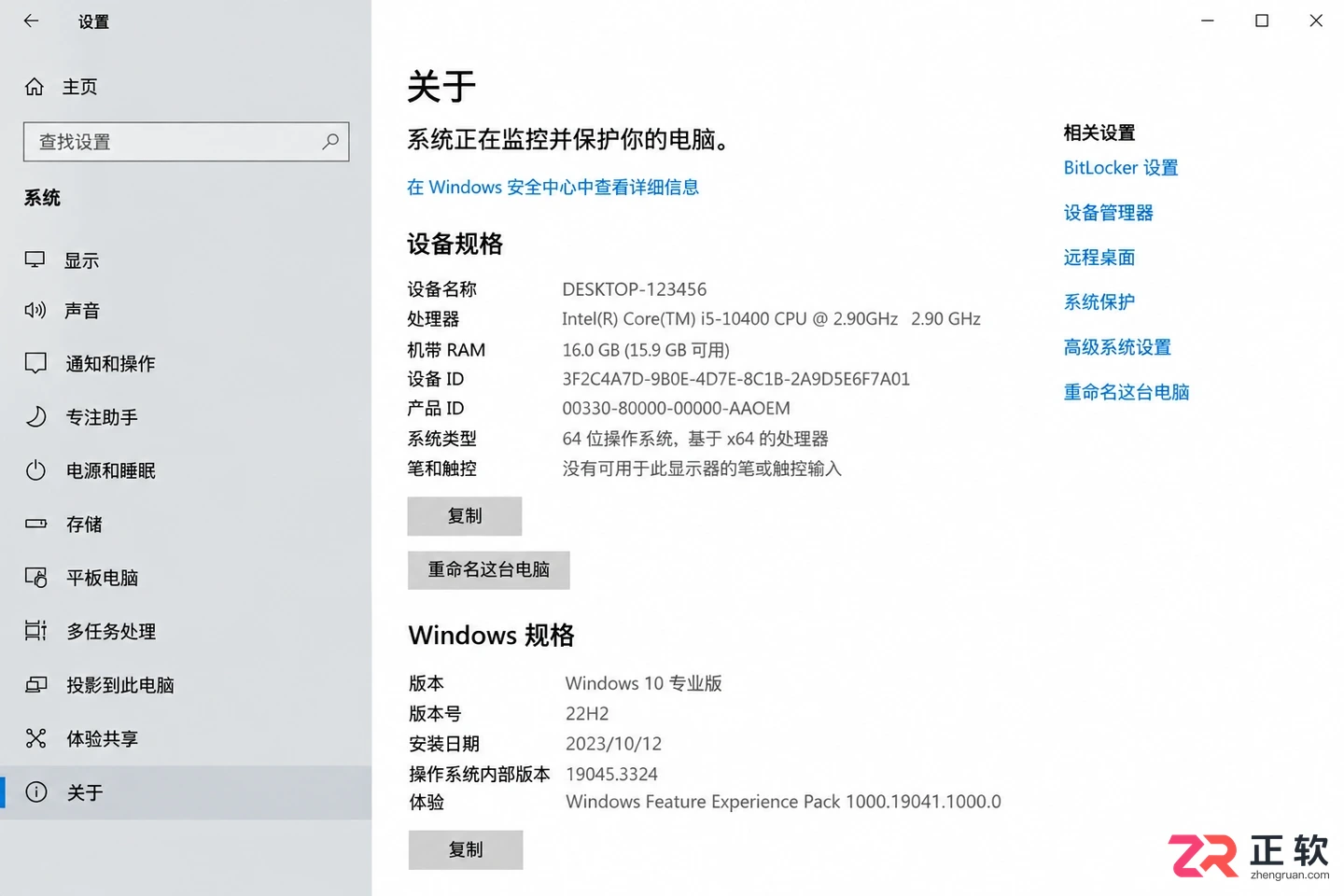1344x896 pixels.
Task: Click the 通知和操作 message icon
Action: click(35, 364)
